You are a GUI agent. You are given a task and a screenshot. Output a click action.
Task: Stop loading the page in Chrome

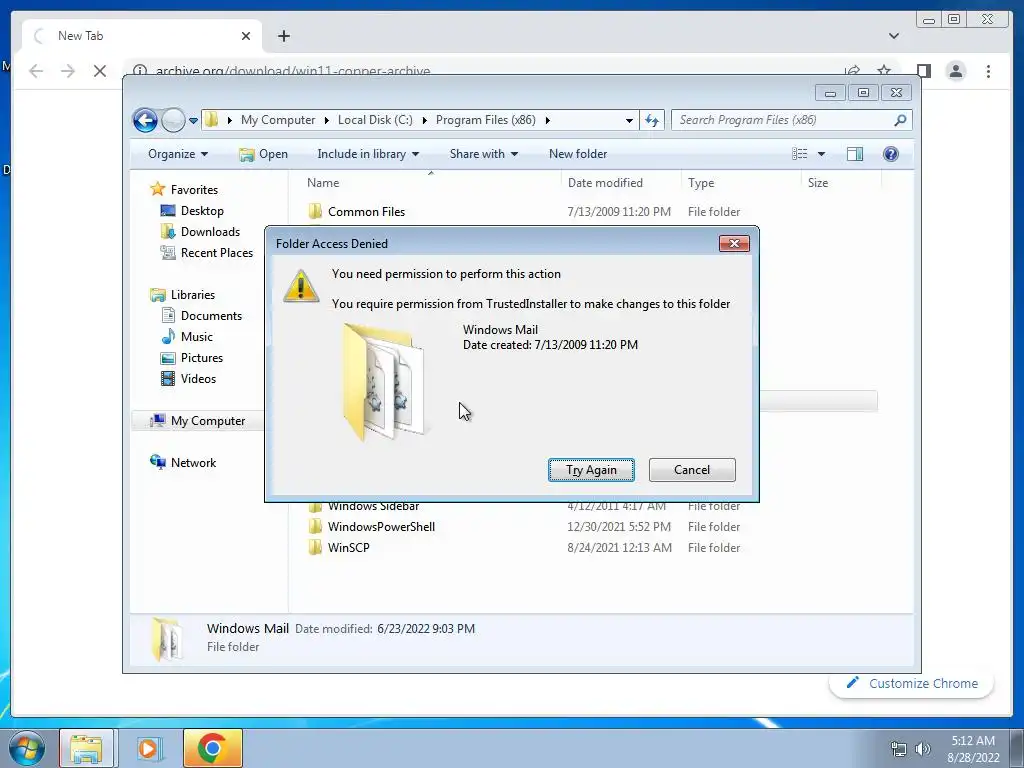(99, 71)
